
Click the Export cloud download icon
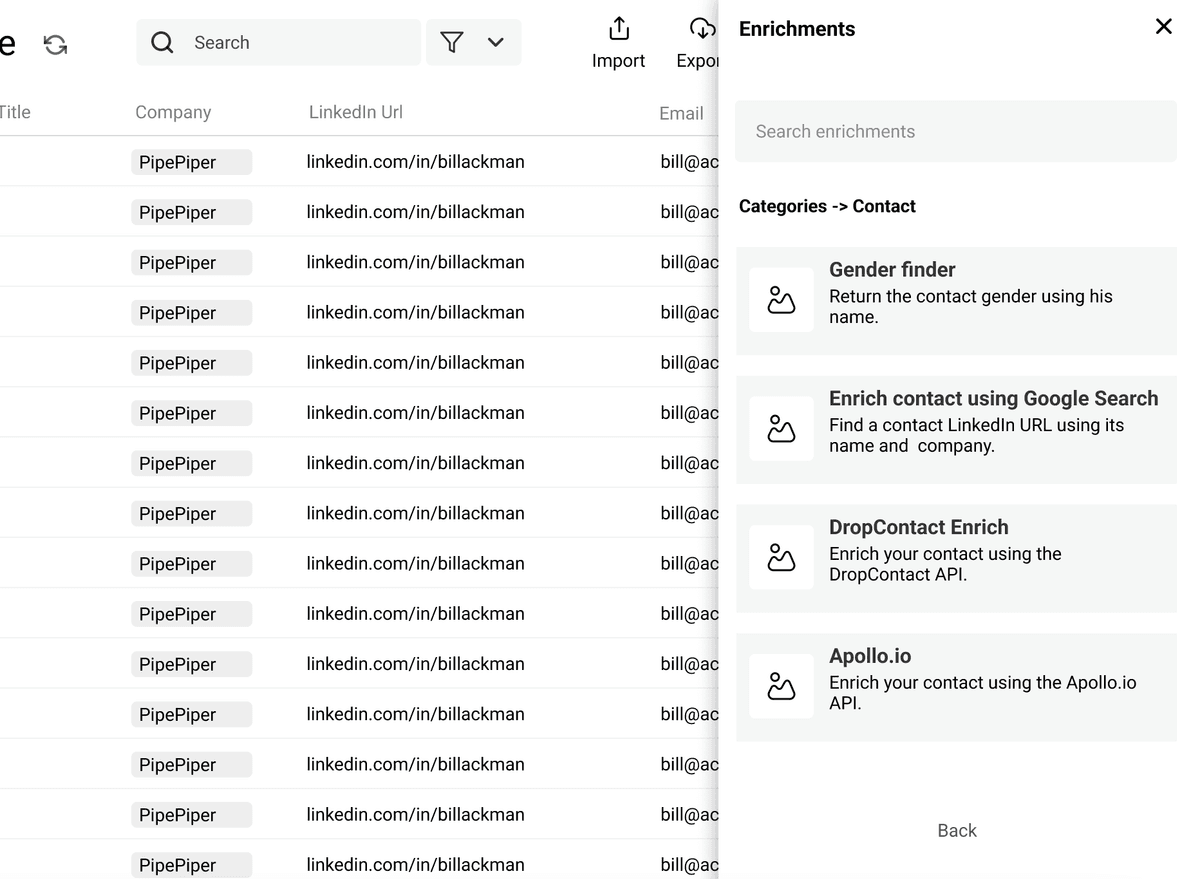tap(703, 28)
